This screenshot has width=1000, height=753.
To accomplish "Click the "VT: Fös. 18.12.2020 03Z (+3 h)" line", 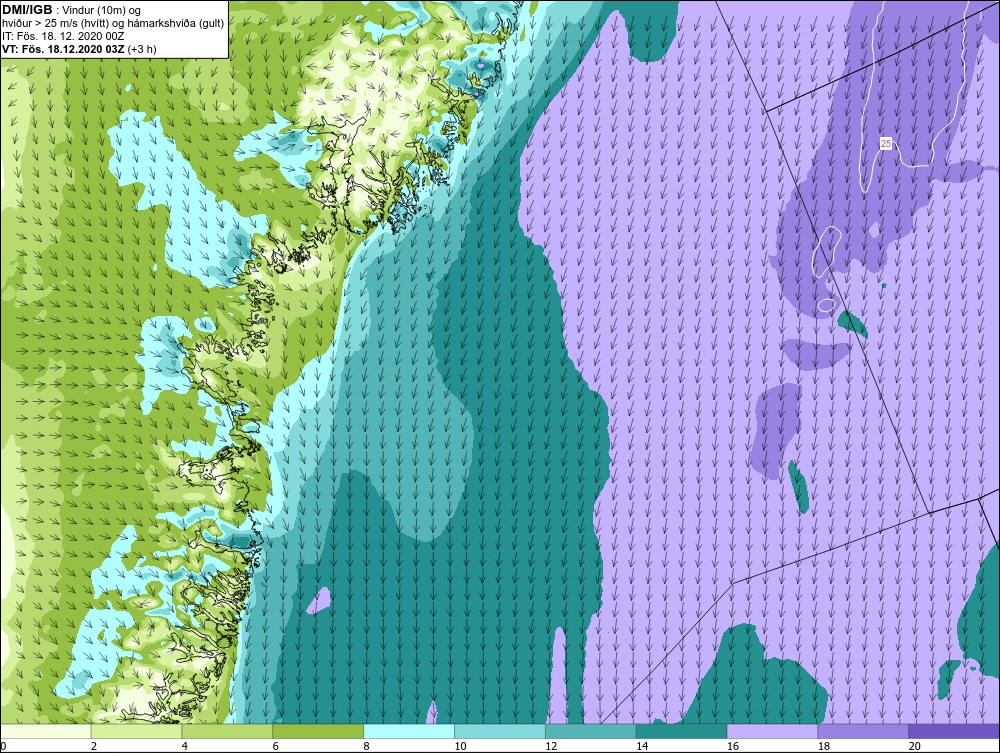I will [x=79, y=49].
